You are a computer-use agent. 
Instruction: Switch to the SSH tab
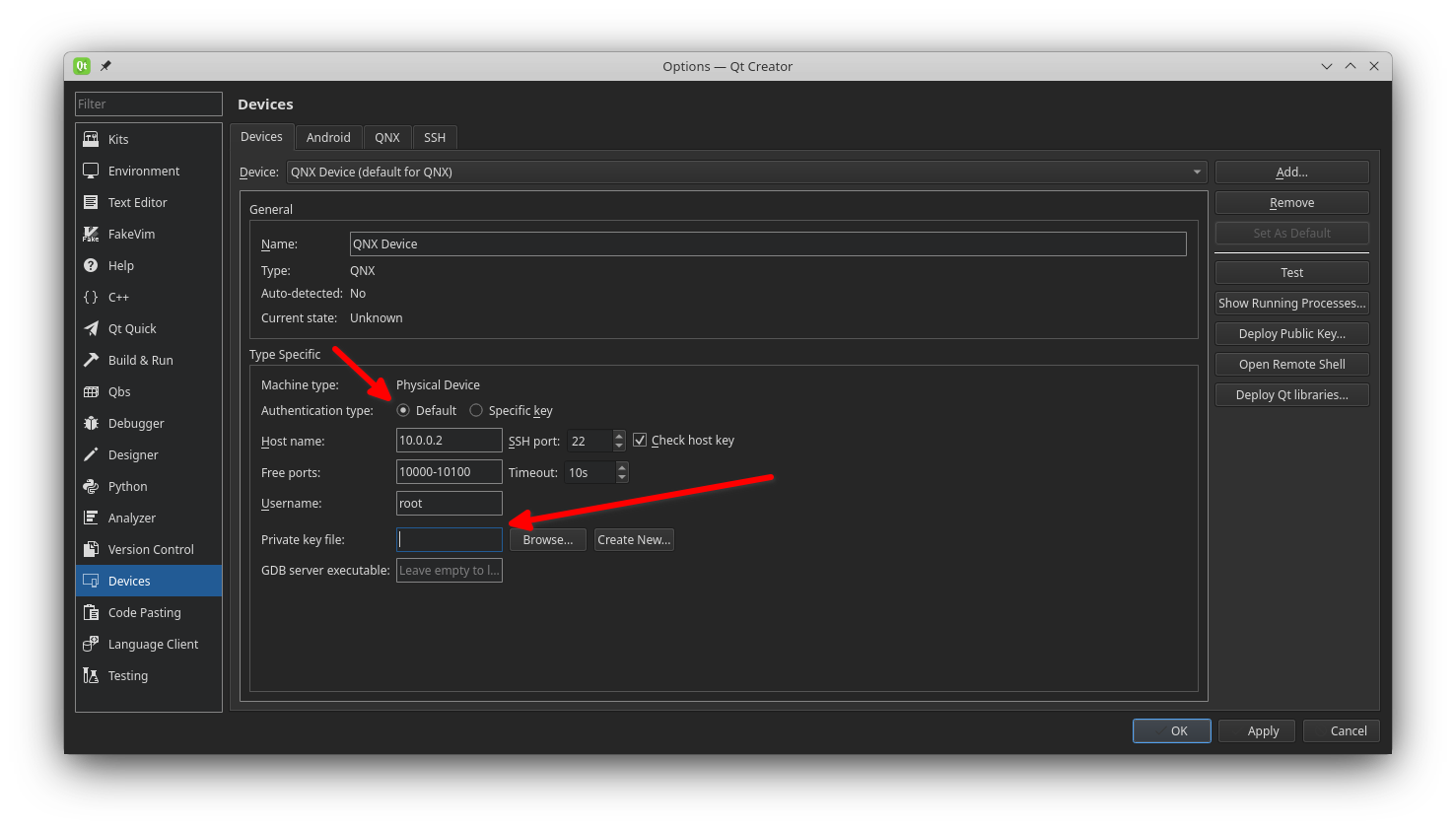click(435, 138)
